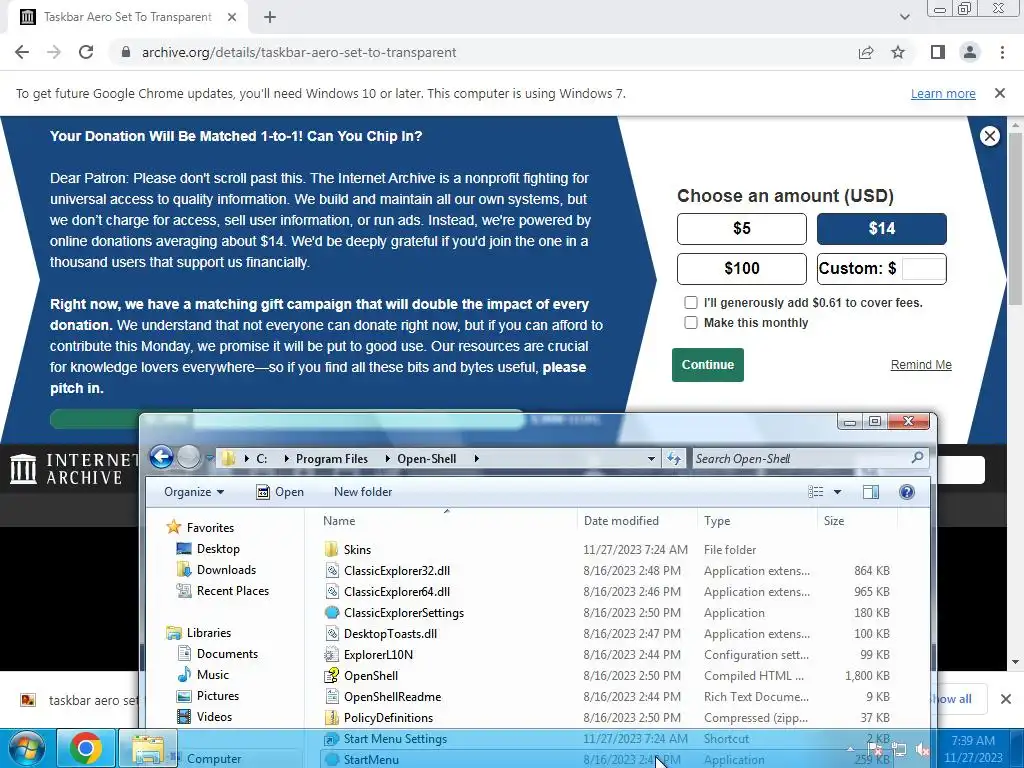Go forward in Chrome browser history
This screenshot has height=768, width=1024.
[54, 52]
